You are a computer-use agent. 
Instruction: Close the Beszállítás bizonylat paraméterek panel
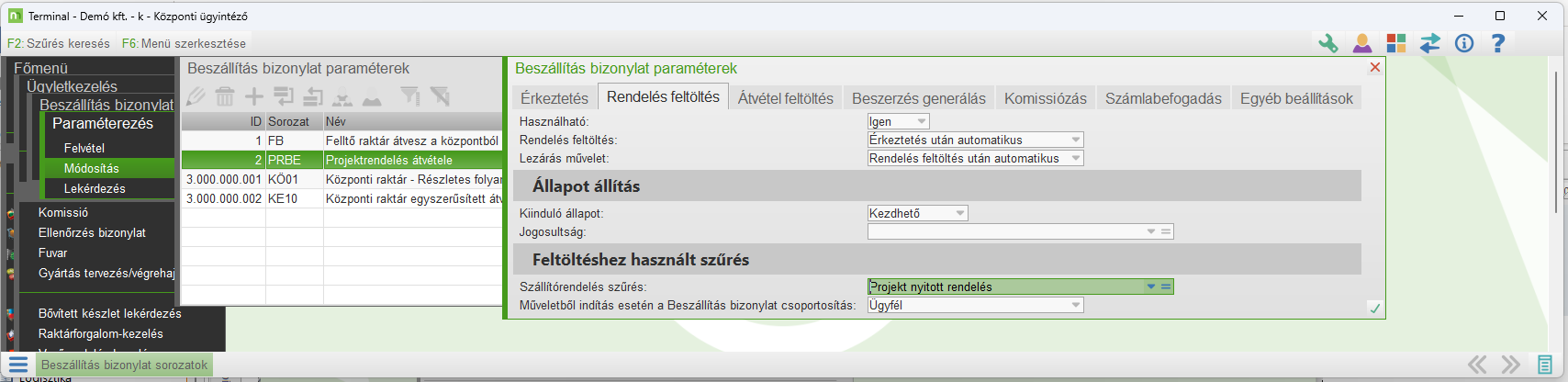[1375, 67]
